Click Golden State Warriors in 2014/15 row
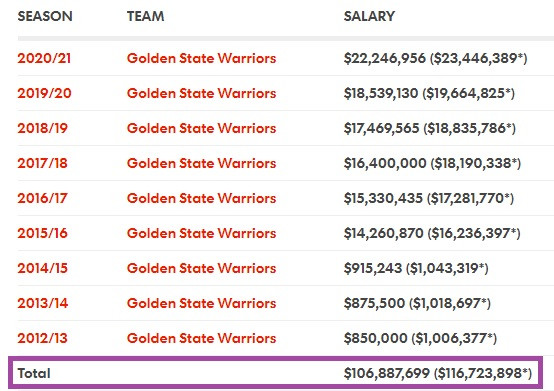This screenshot has width=554, height=391. (201, 268)
